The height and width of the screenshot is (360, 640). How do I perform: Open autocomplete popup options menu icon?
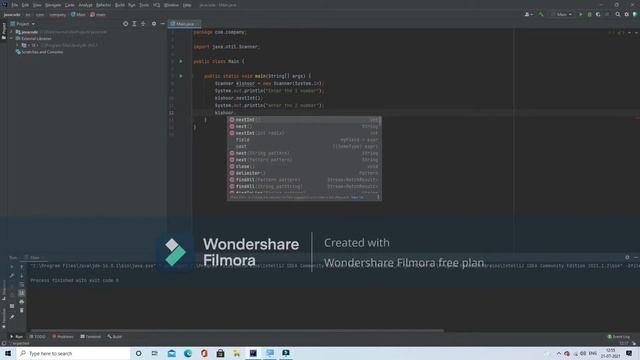(x=378, y=197)
